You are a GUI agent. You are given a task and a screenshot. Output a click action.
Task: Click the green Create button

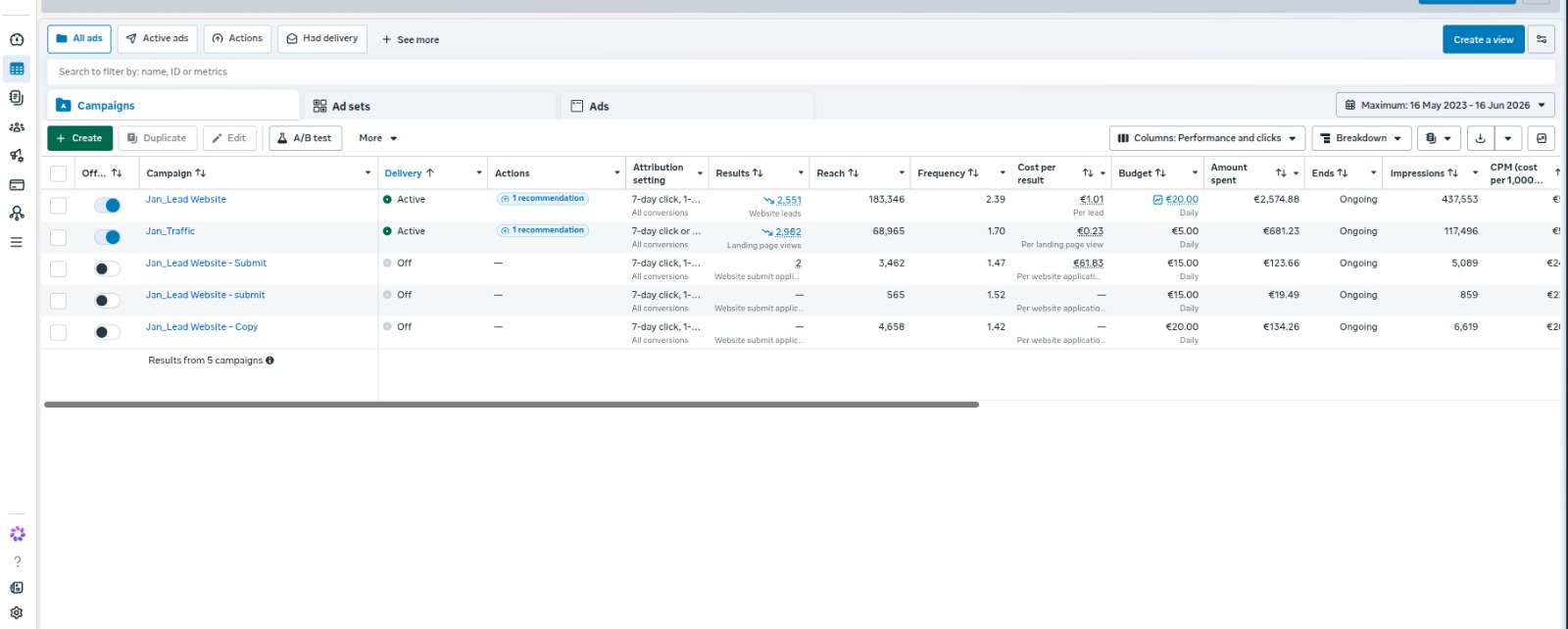point(79,138)
